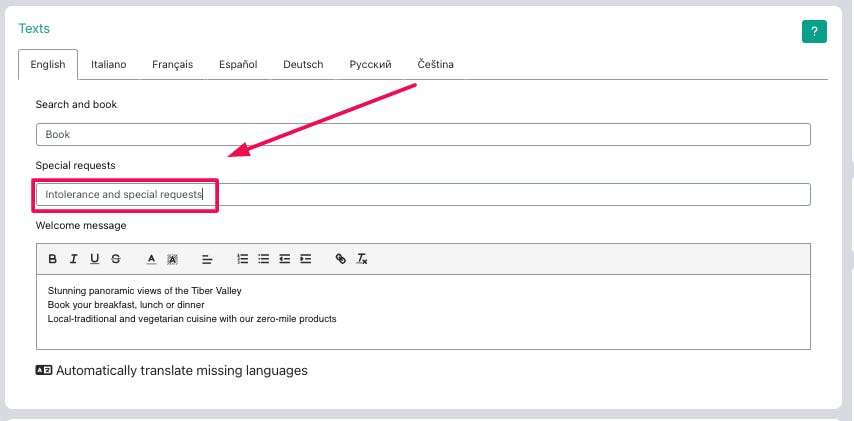854x421 pixels.
Task: Apply underline formatting in editor toolbar
Action: pyautogui.click(x=95, y=259)
